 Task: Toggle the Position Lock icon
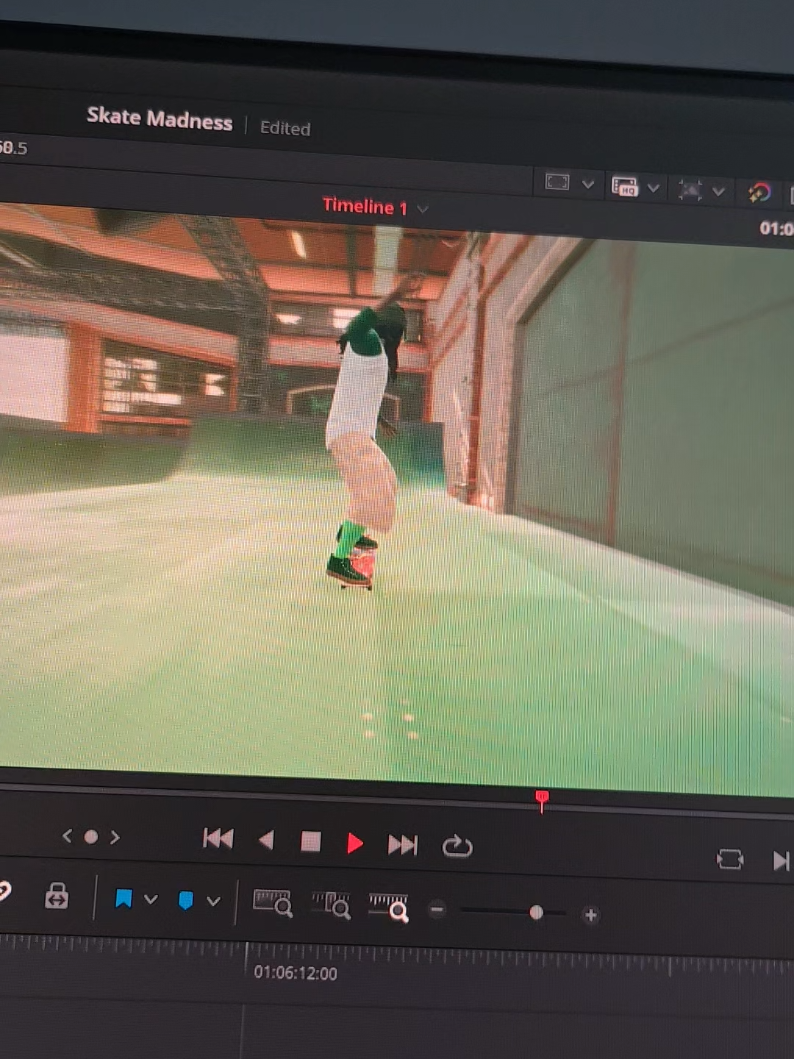(x=57, y=896)
